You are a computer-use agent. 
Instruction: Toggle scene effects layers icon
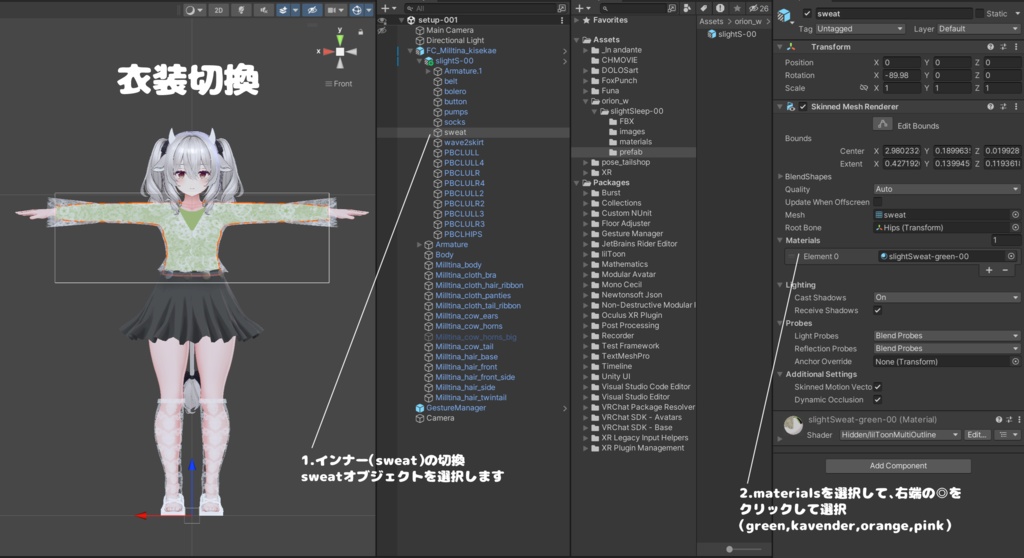tap(283, 10)
